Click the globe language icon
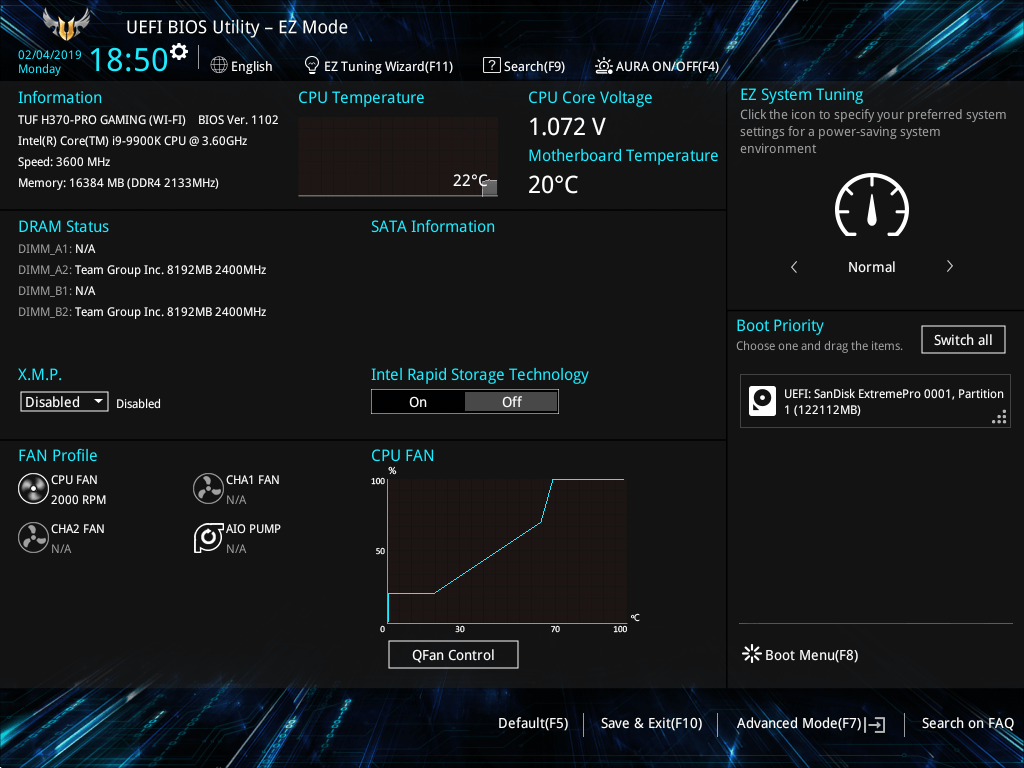The width and height of the screenshot is (1024, 768). [219, 65]
